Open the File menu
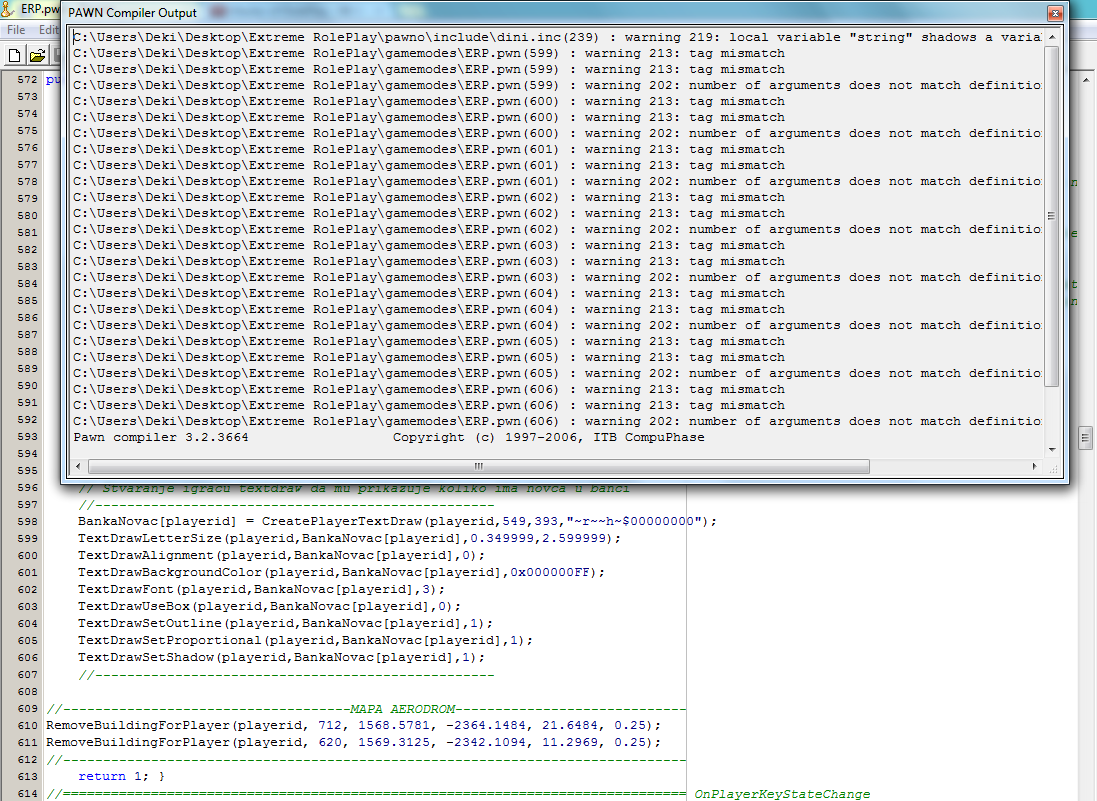1097x801 pixels. tap(15, 29)
